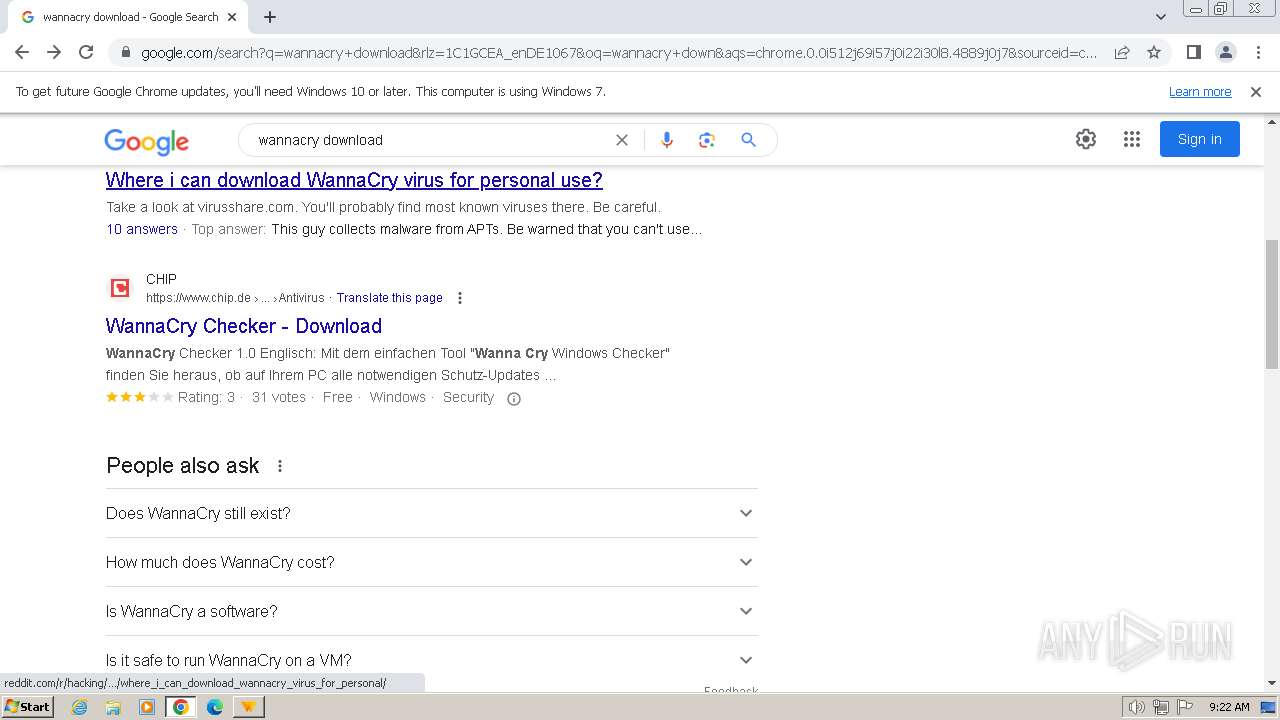The image size is (1280, 720).
Task: Expand 'Does WannaCry still exist?' question
Action: pos(432,513)
